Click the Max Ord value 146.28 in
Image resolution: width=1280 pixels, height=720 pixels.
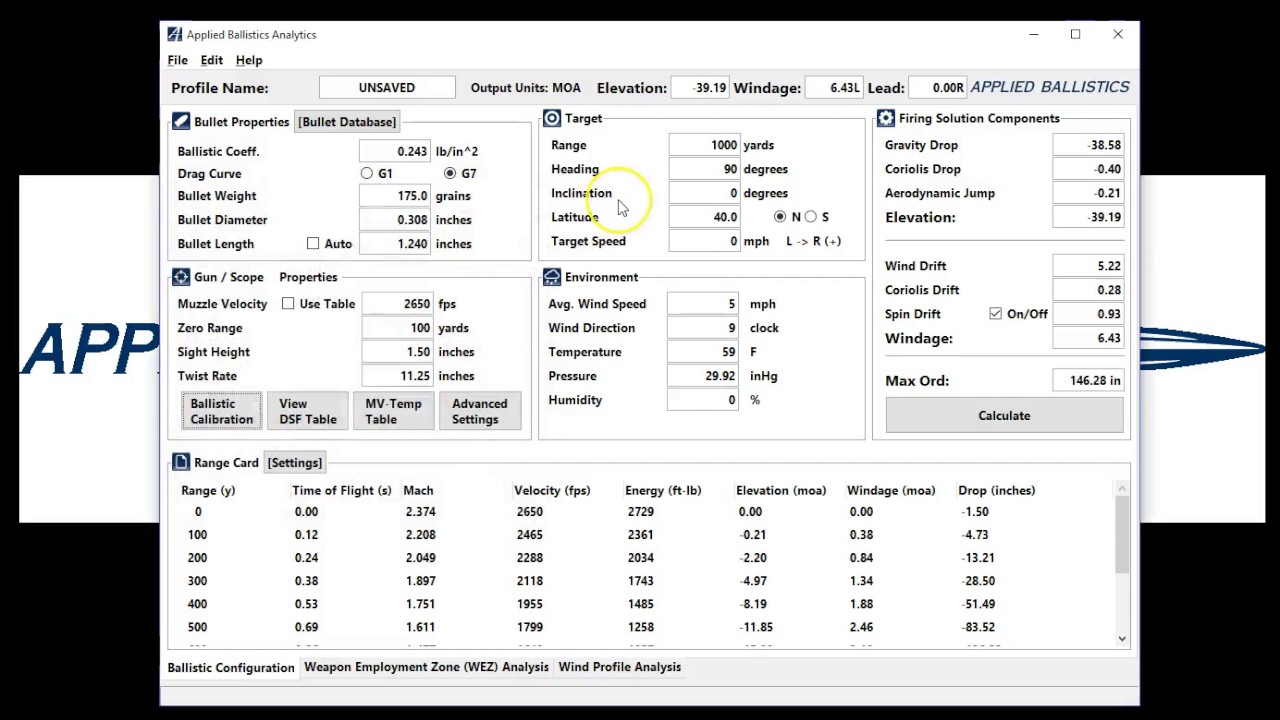coord(1089,380)
